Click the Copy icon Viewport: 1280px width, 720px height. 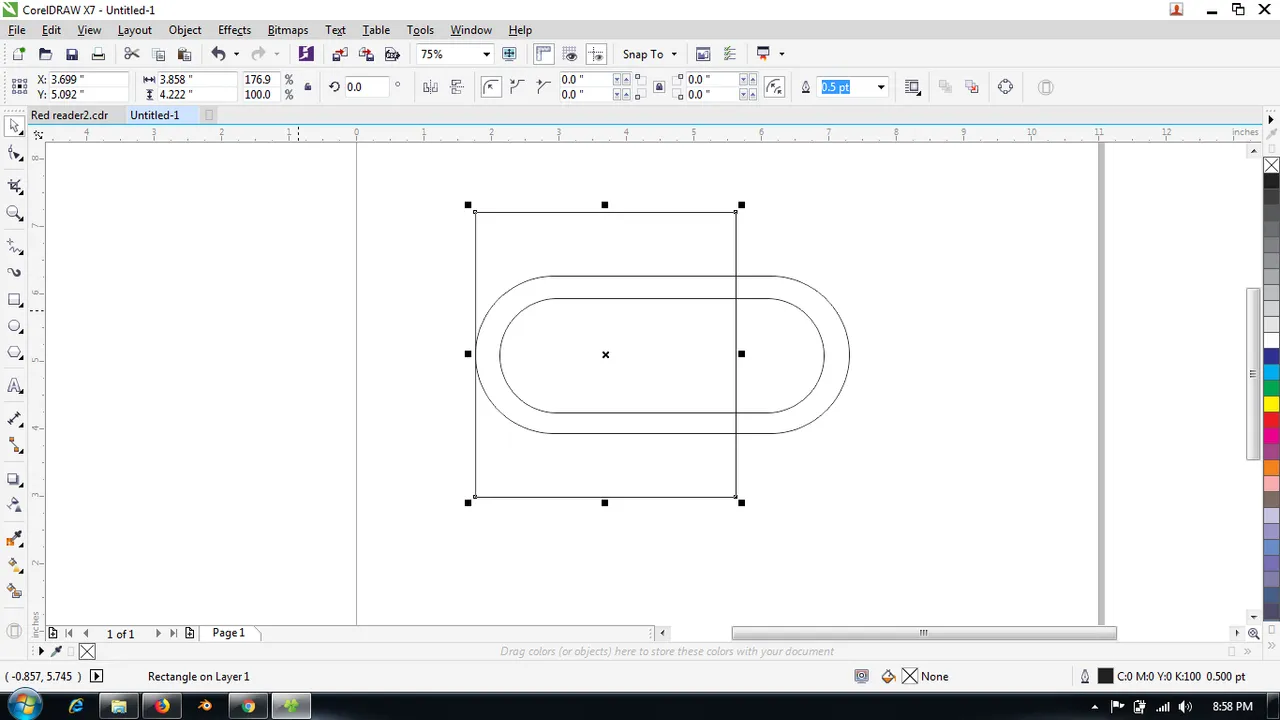158,54
